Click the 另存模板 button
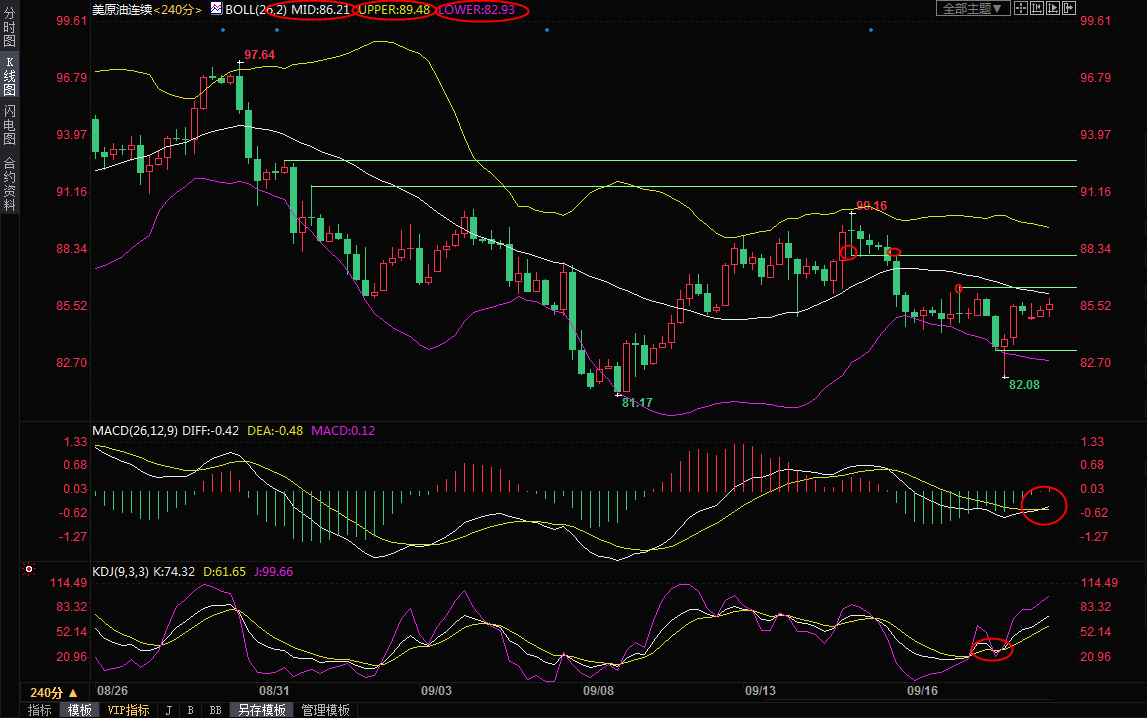The height and width of the screenshot is (718, 1147). pos(261,710)
